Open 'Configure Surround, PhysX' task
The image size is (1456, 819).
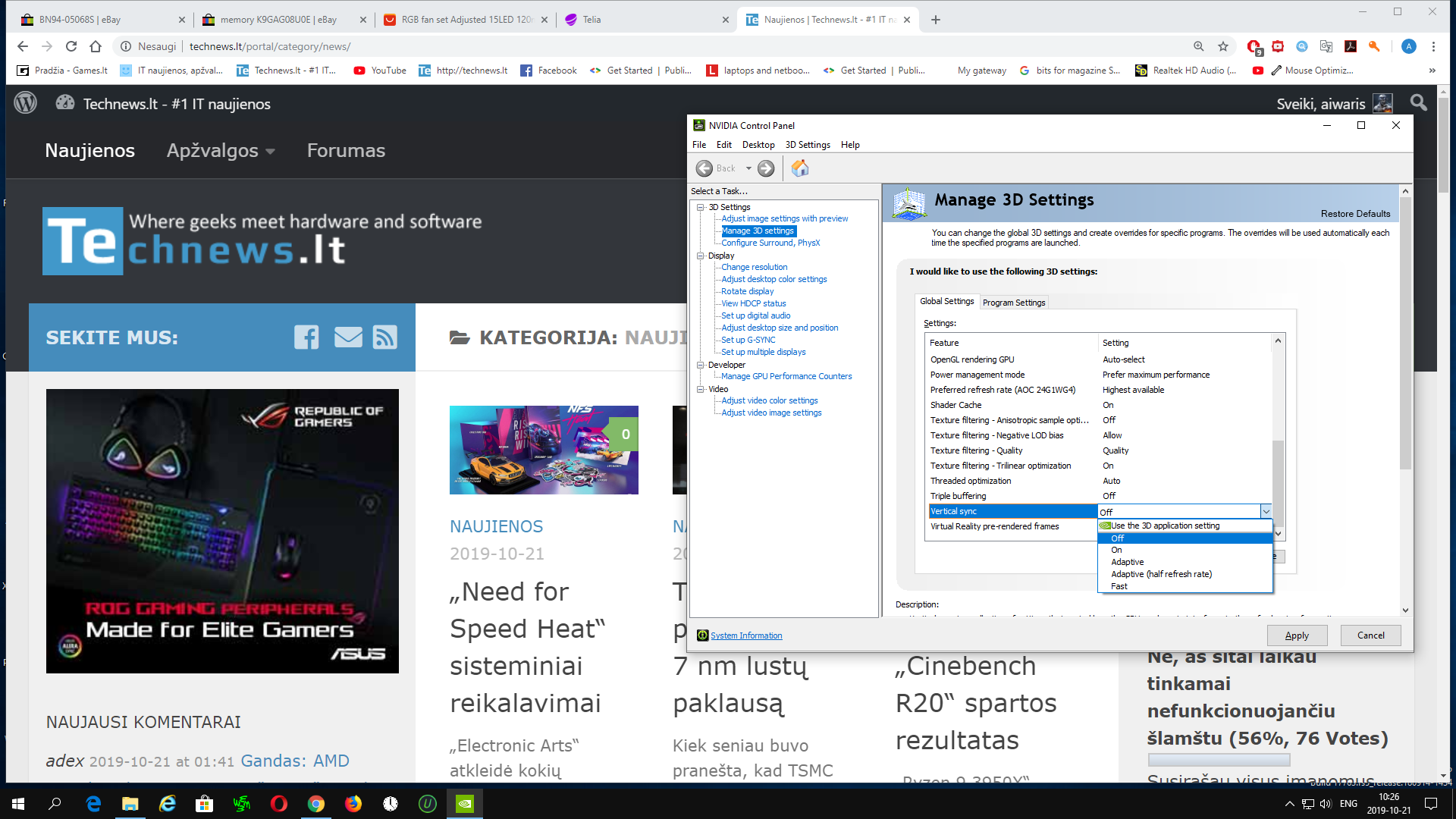770,243
